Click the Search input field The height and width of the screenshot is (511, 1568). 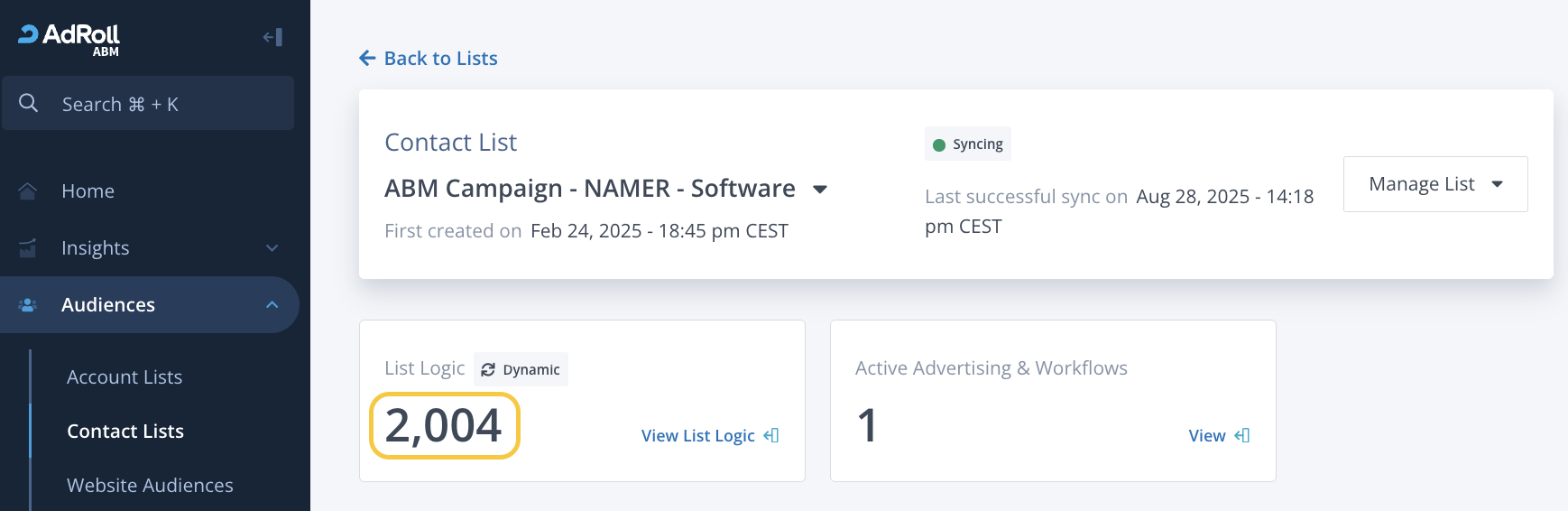click(x=162, y=104)
